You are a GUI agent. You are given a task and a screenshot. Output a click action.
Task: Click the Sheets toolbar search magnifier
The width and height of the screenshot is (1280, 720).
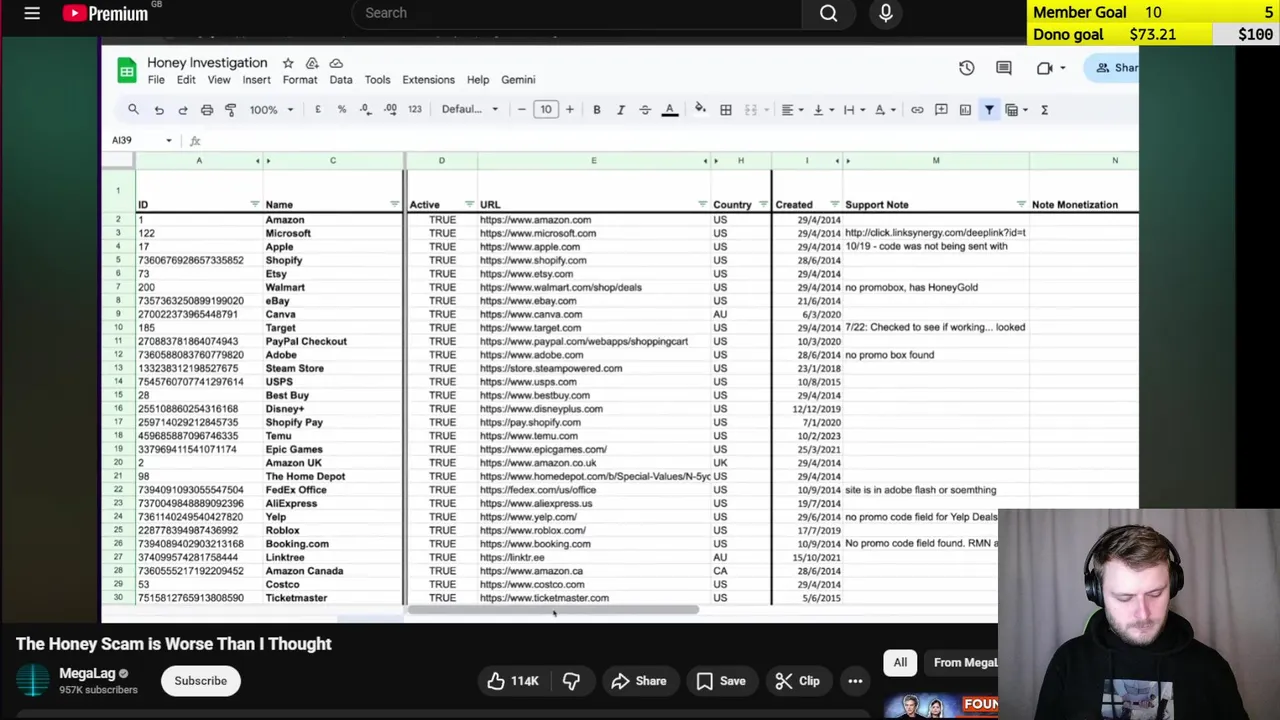[x=133, y=109]
